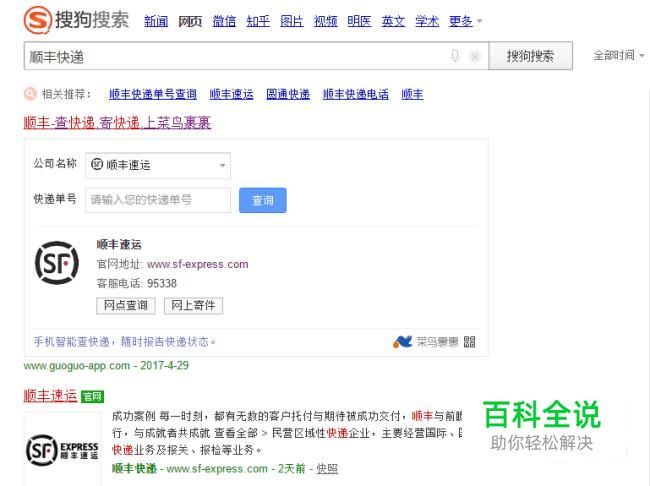Open related search 顺丰快递单号查询
Screen dimensions: 650x486
[153, 95]
